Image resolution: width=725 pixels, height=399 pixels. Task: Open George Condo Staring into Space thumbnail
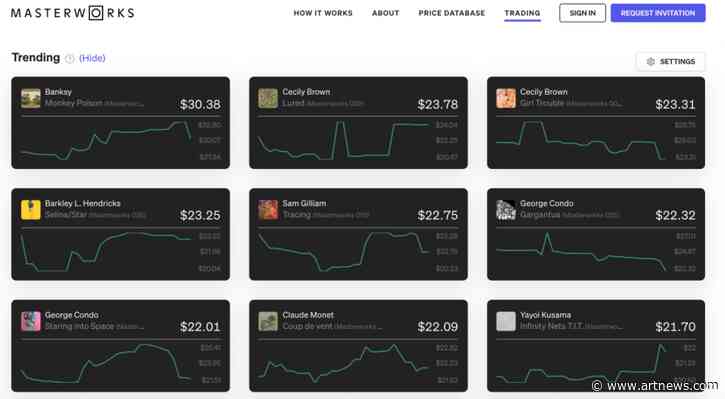[x=31, y=321]
